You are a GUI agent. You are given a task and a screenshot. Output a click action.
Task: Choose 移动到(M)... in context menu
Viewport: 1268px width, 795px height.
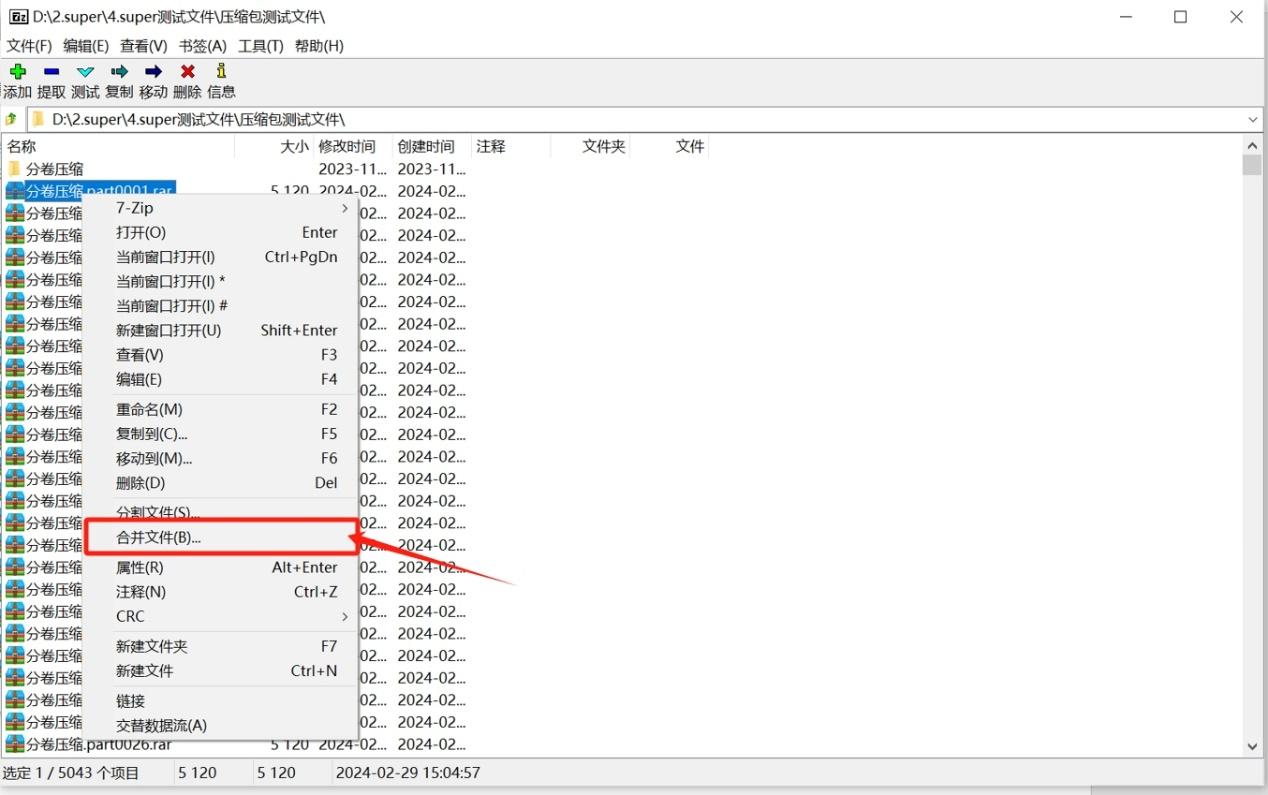[x=221, y=458]
